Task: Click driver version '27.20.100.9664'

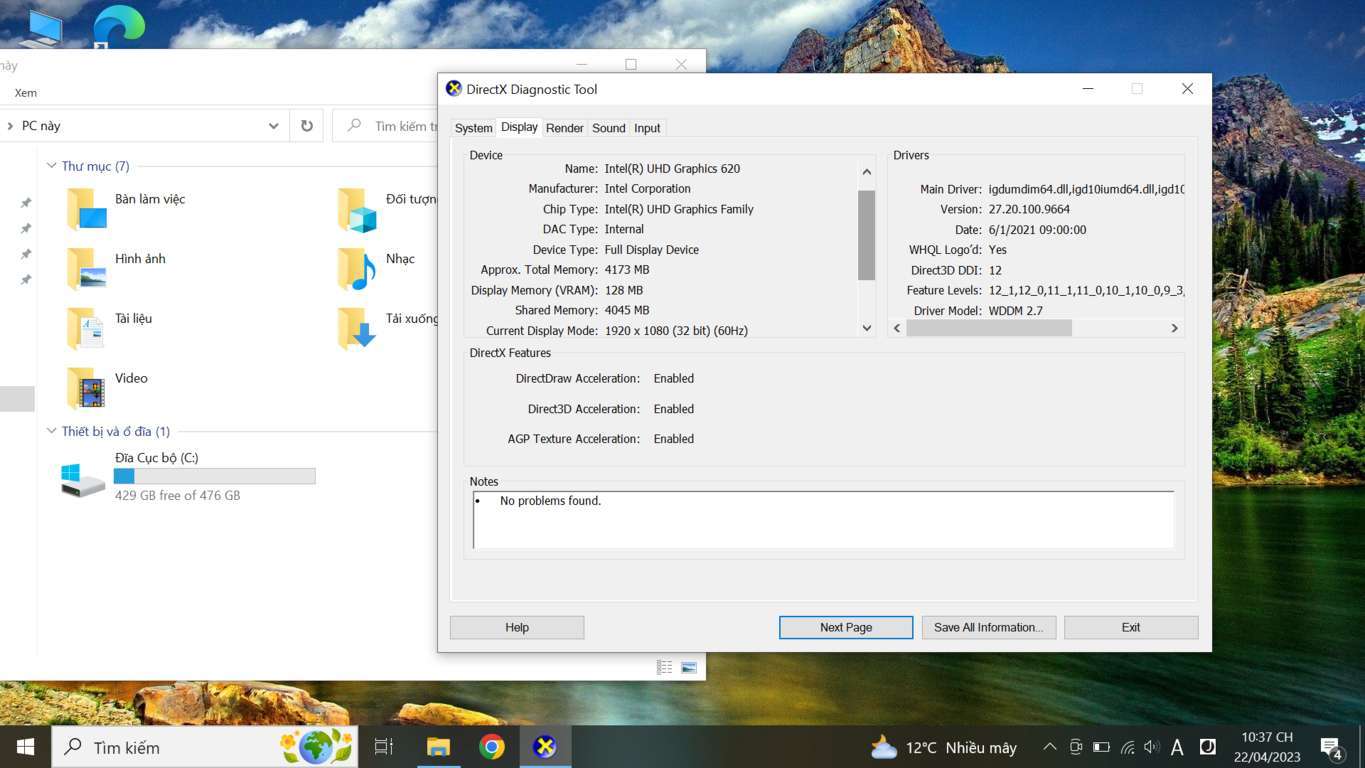Action: click(x=1029, y=210)
